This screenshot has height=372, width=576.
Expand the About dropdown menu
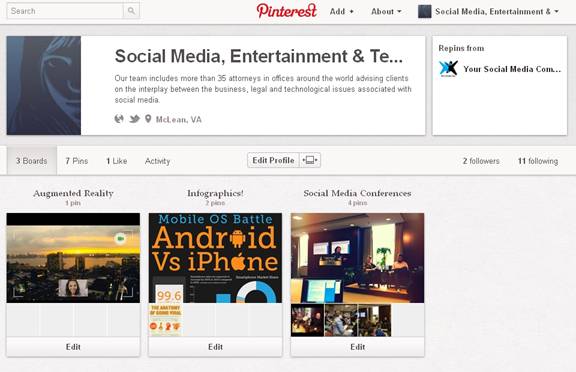click(x=386, y=11)
